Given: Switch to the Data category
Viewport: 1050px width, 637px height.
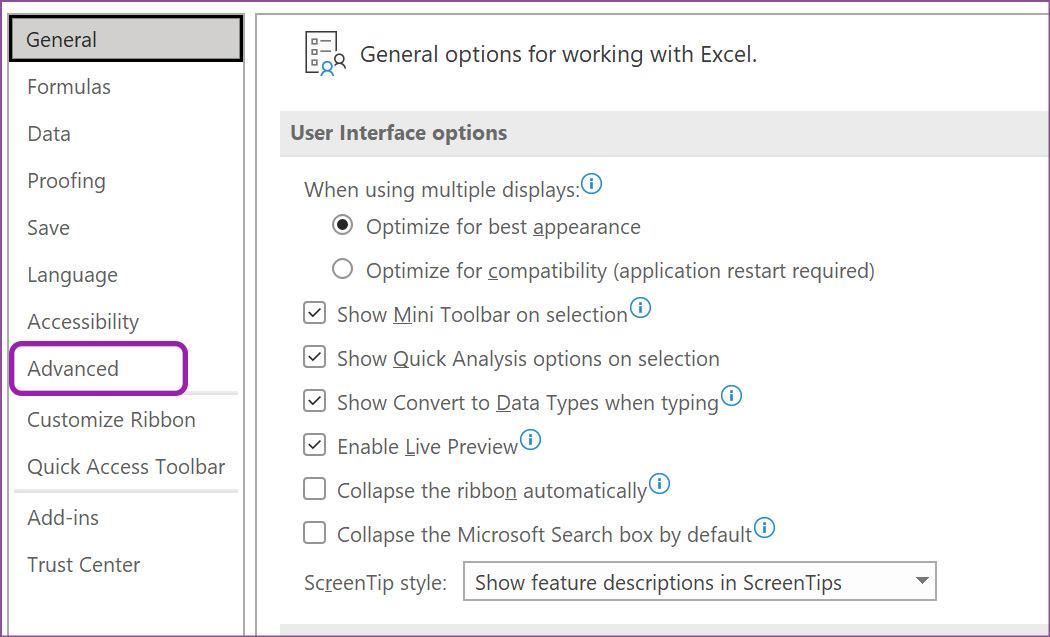Looking at the screenshot, I should (x=48, y=133).
